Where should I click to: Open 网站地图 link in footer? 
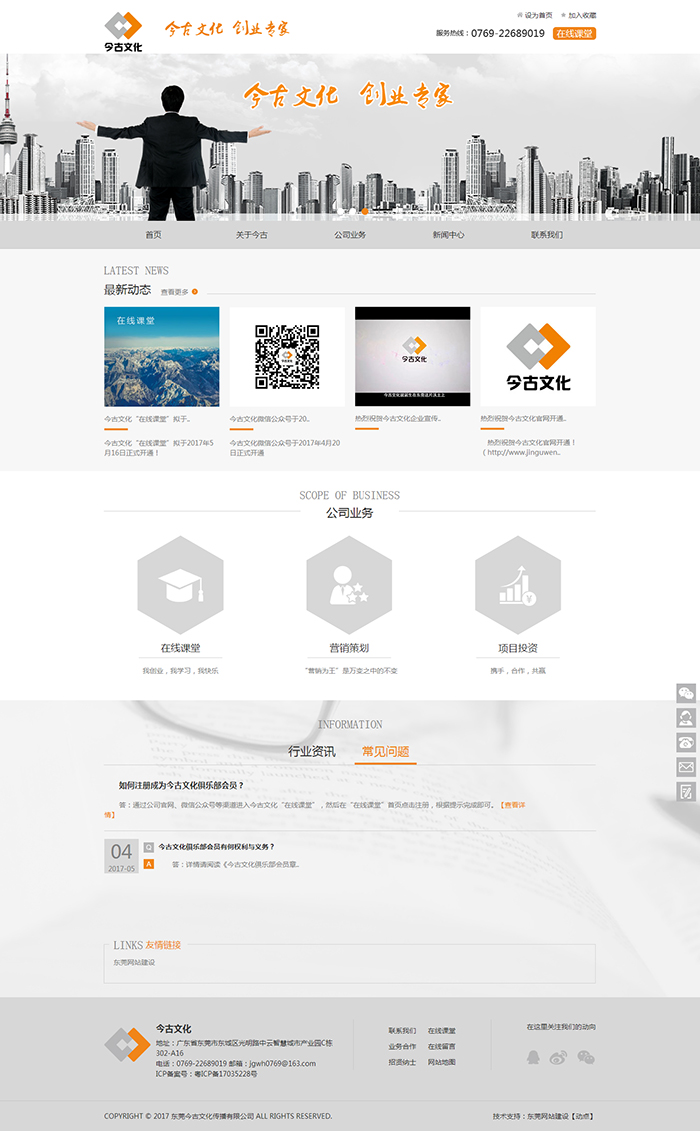click(441, 1062)
